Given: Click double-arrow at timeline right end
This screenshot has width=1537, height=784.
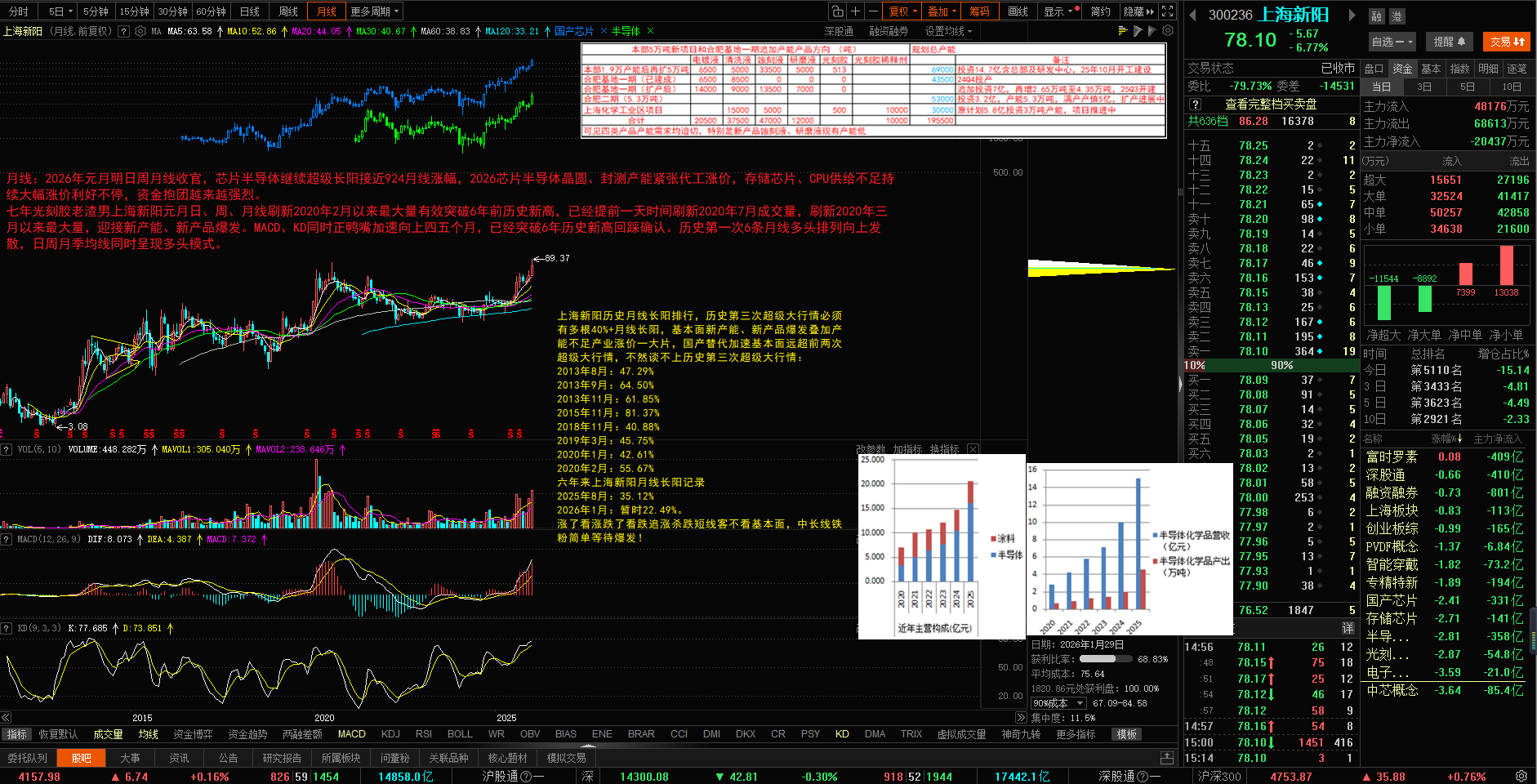Looking at the screenshot, I should pyautogui.click(x=1020, y=718).
